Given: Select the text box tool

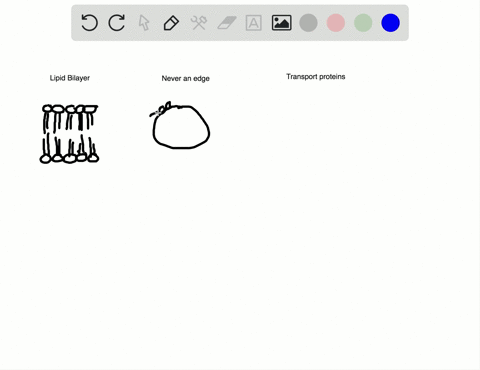Looking at the screenshot, I should (x=254, y=23).
